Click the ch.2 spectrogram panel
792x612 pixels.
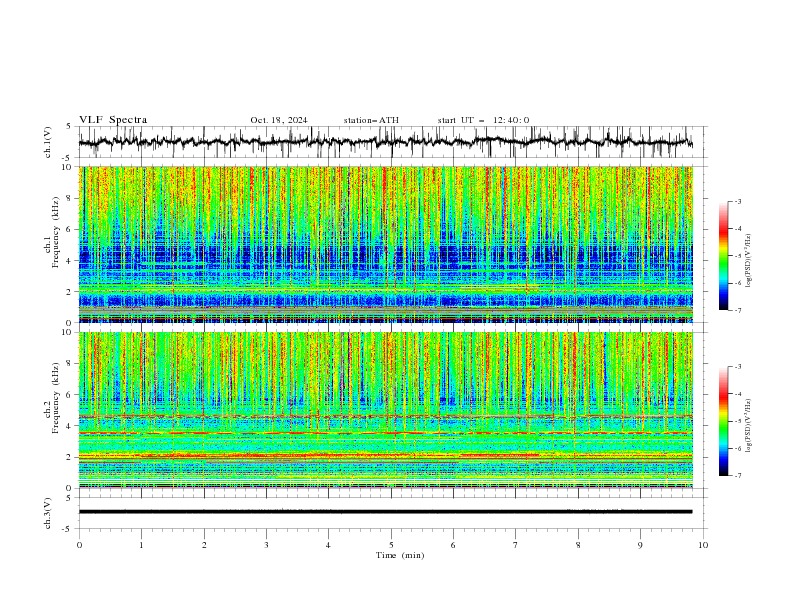385,410
